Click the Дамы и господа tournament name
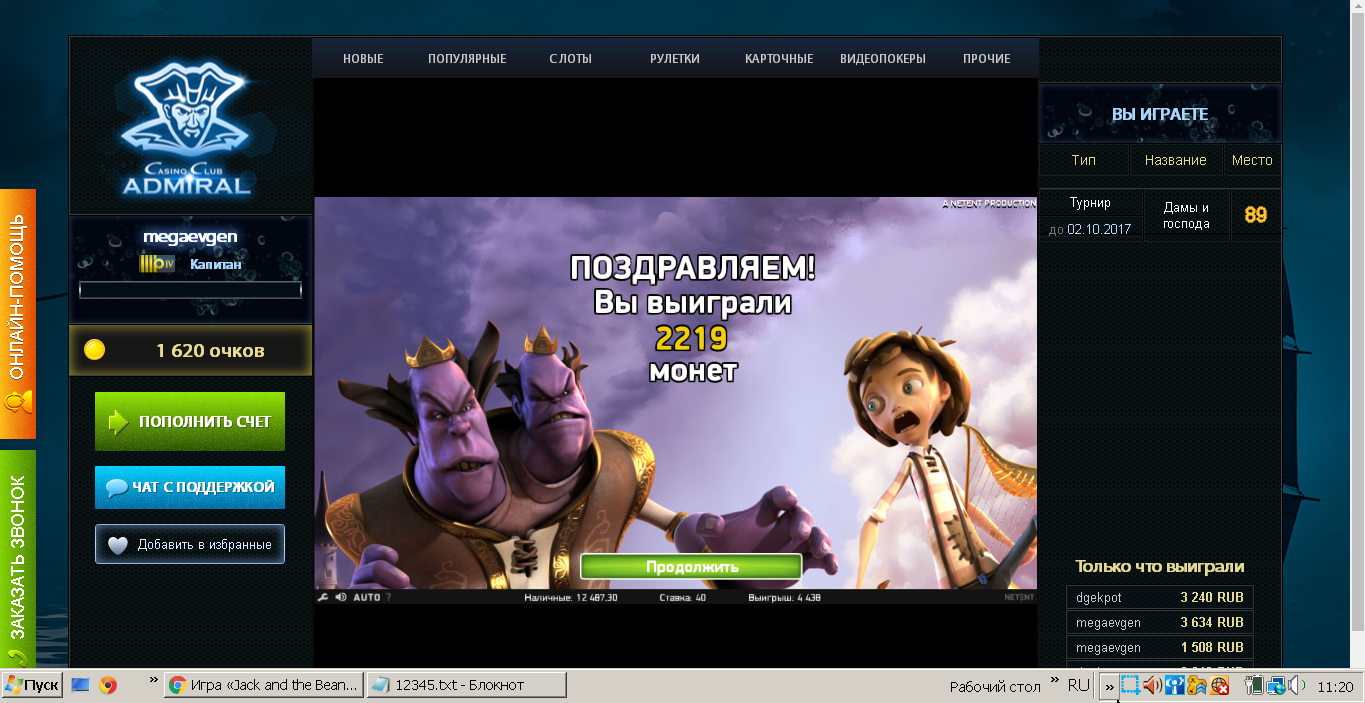1365x703 pixels. [1187, 215]
